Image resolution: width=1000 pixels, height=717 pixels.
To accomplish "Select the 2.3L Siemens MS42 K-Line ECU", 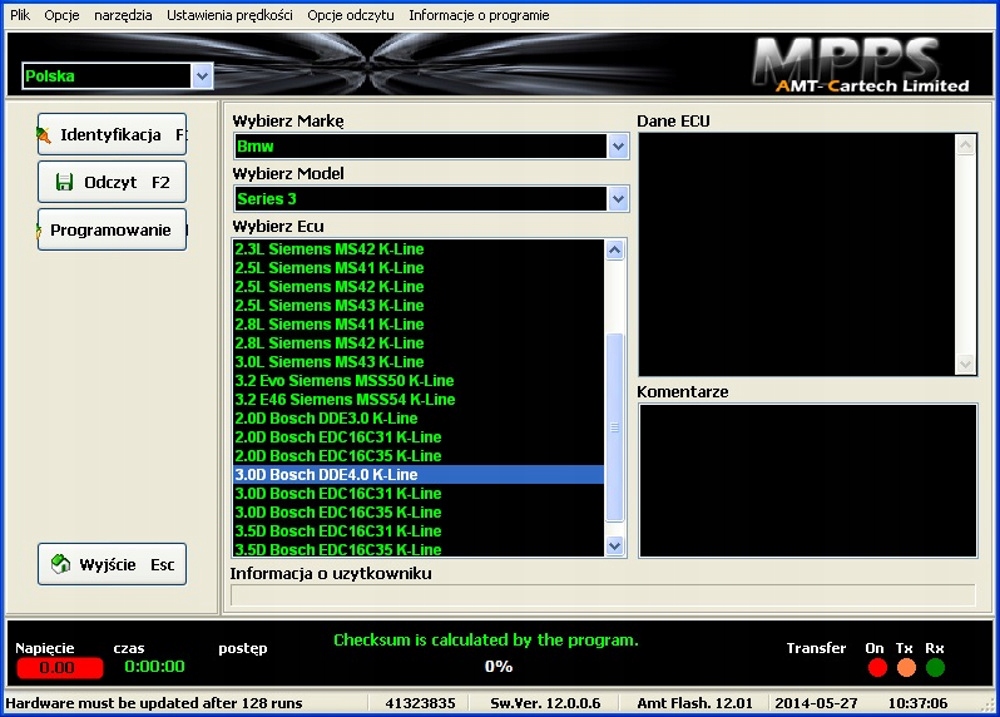I will point(330,249).
